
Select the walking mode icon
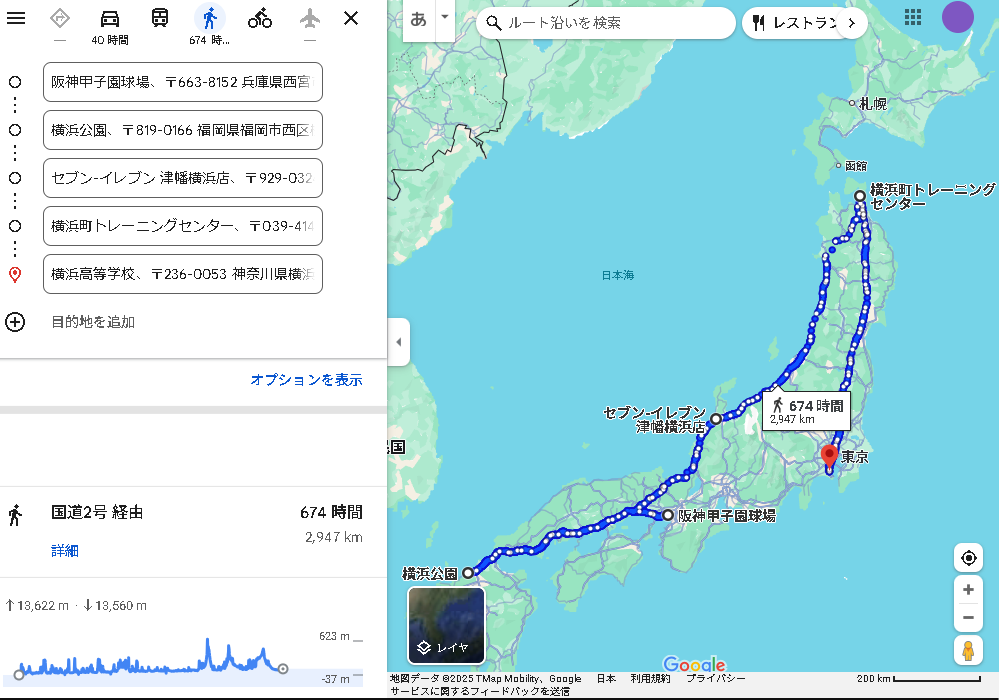[x=210, y=18]
